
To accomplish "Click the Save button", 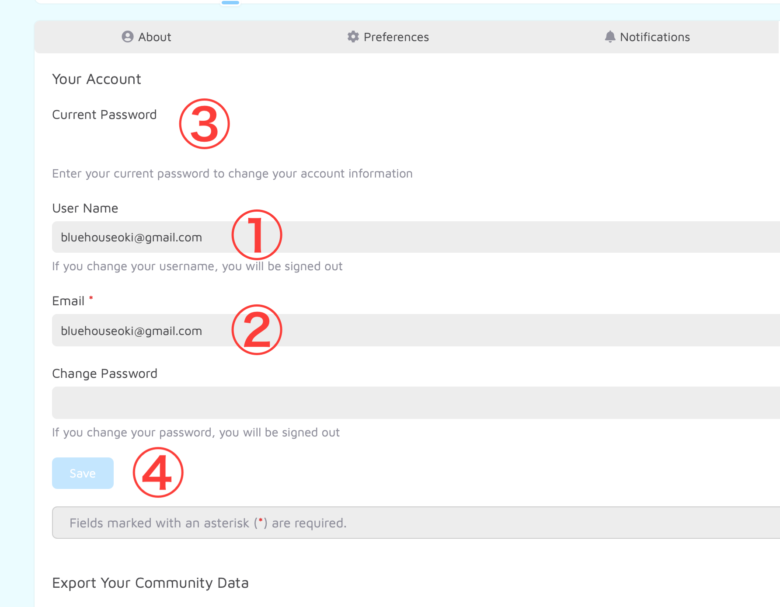I will click(x=83, y=473).
